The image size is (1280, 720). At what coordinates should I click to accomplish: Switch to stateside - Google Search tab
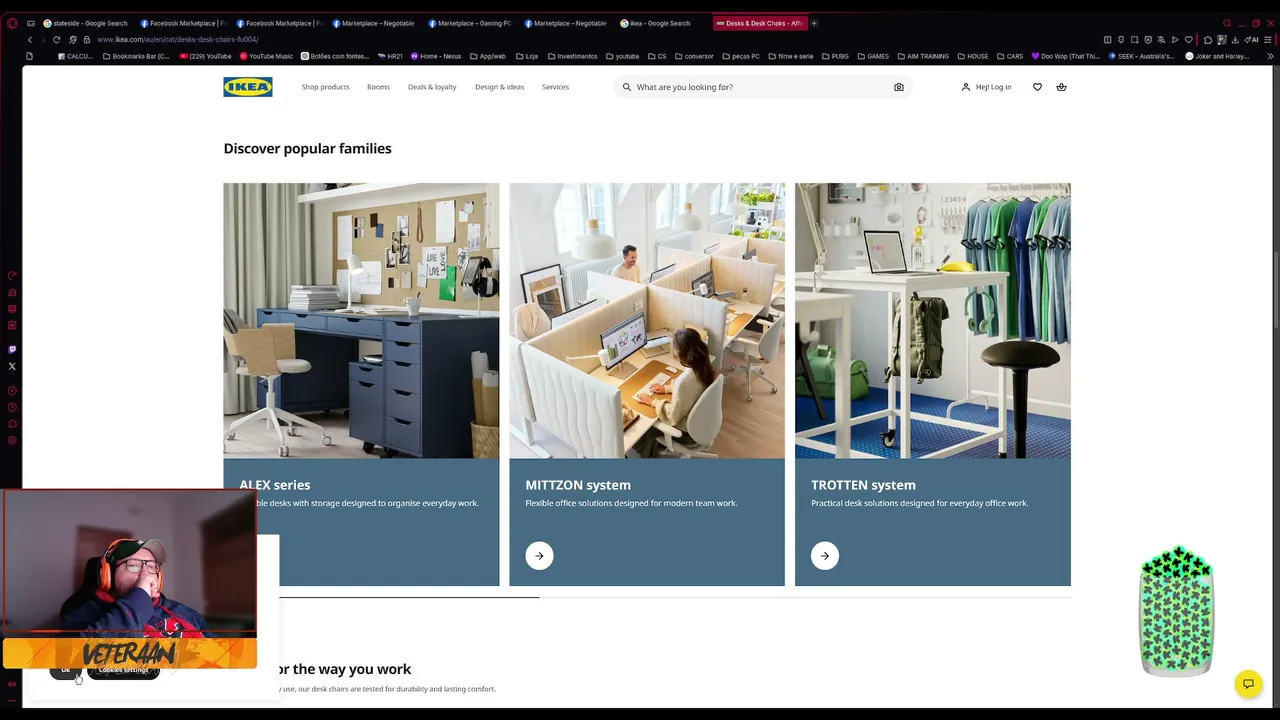click(x=86, y=23)
